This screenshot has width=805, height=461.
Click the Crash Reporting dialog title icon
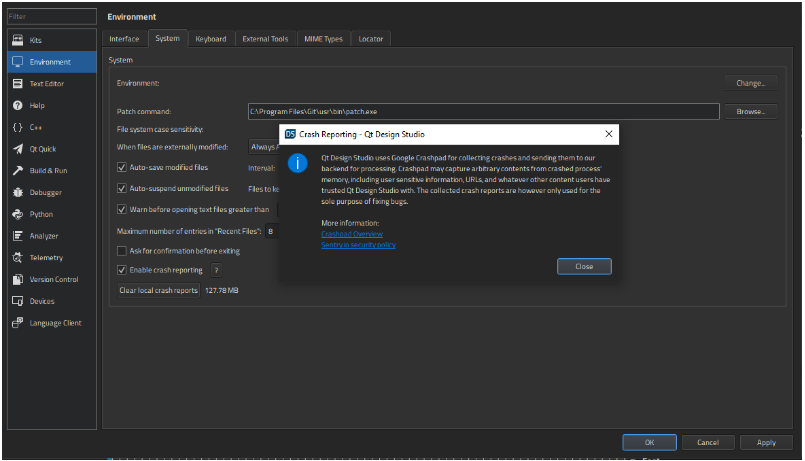290,134
